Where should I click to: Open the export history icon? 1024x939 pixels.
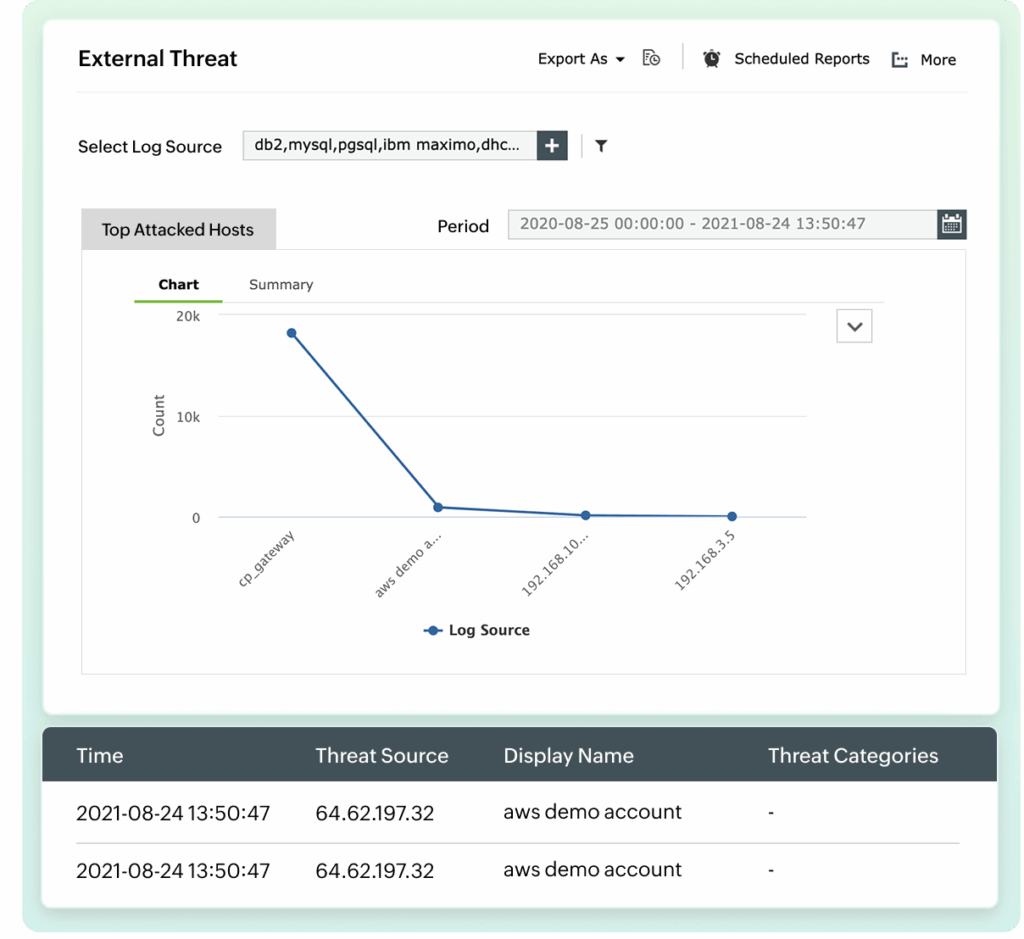651,58
